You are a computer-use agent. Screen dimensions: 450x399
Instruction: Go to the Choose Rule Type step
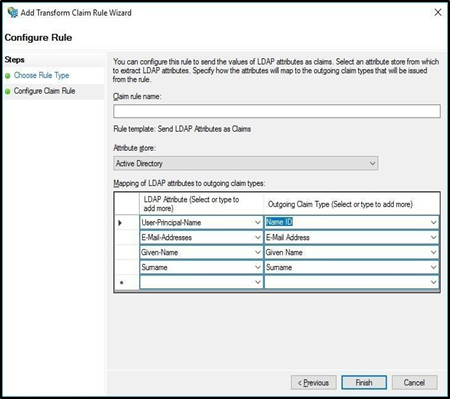pos(41,75)
